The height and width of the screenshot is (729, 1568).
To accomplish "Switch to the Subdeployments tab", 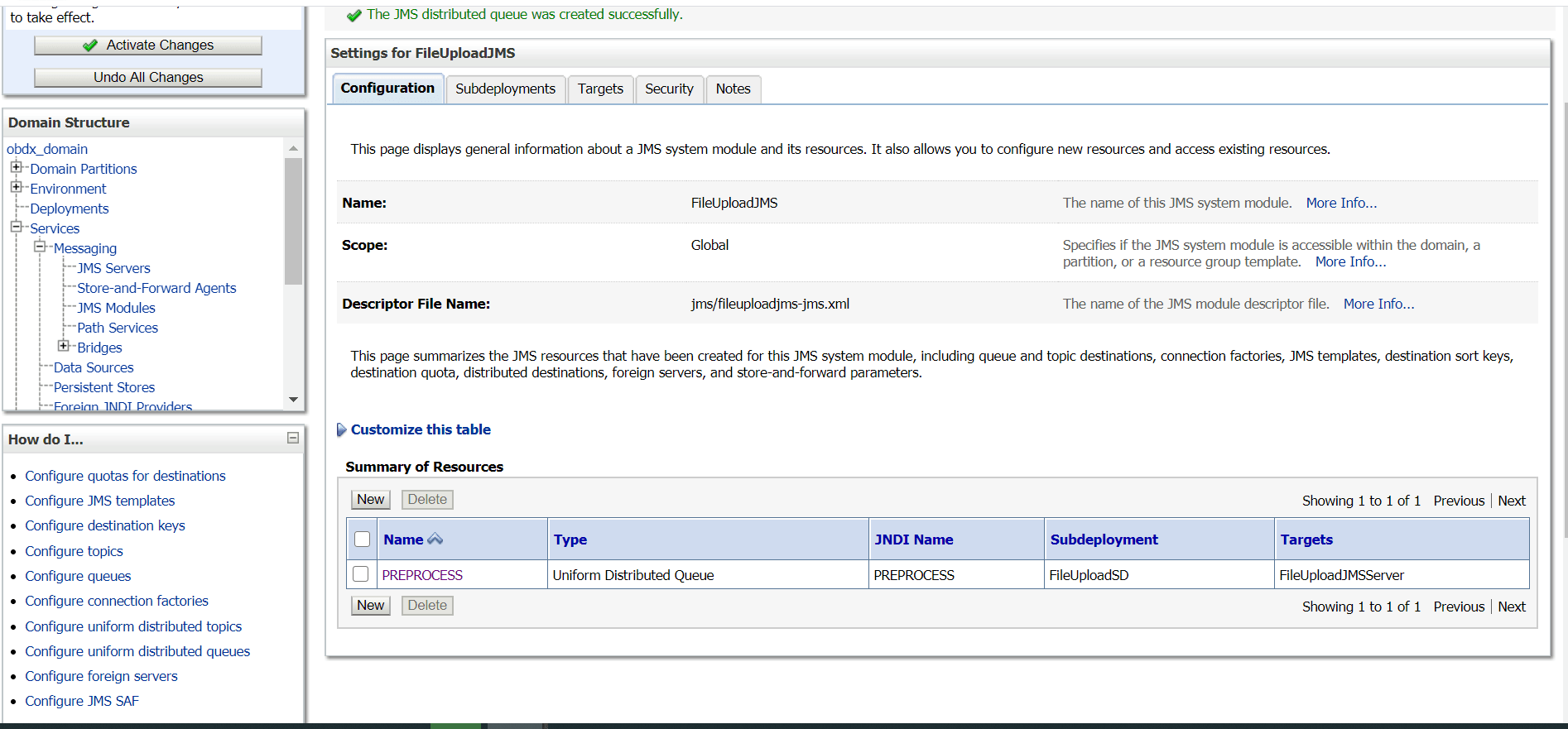I will pos(505,89).
